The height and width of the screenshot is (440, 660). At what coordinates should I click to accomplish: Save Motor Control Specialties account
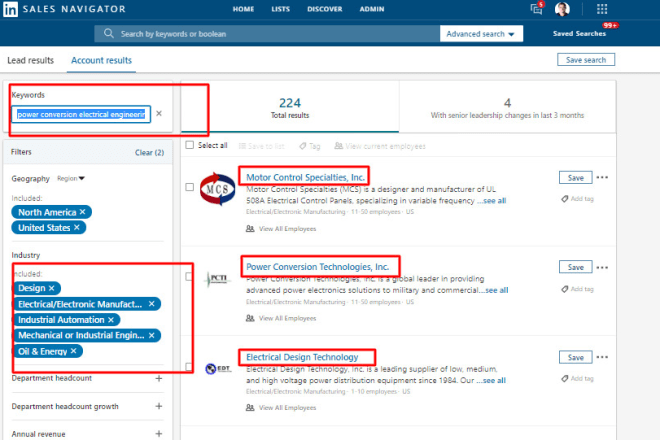[575, 178]
